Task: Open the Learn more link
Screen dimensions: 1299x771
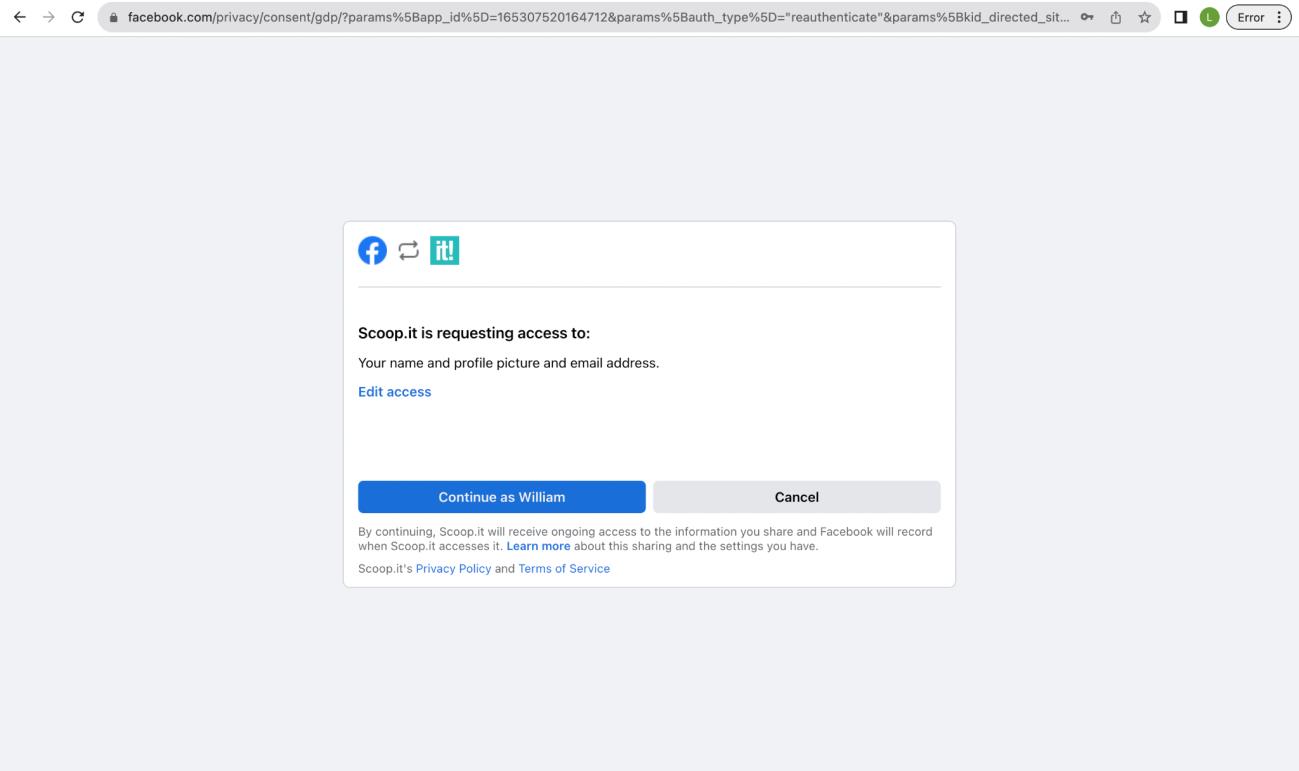Action: point(538,546)
